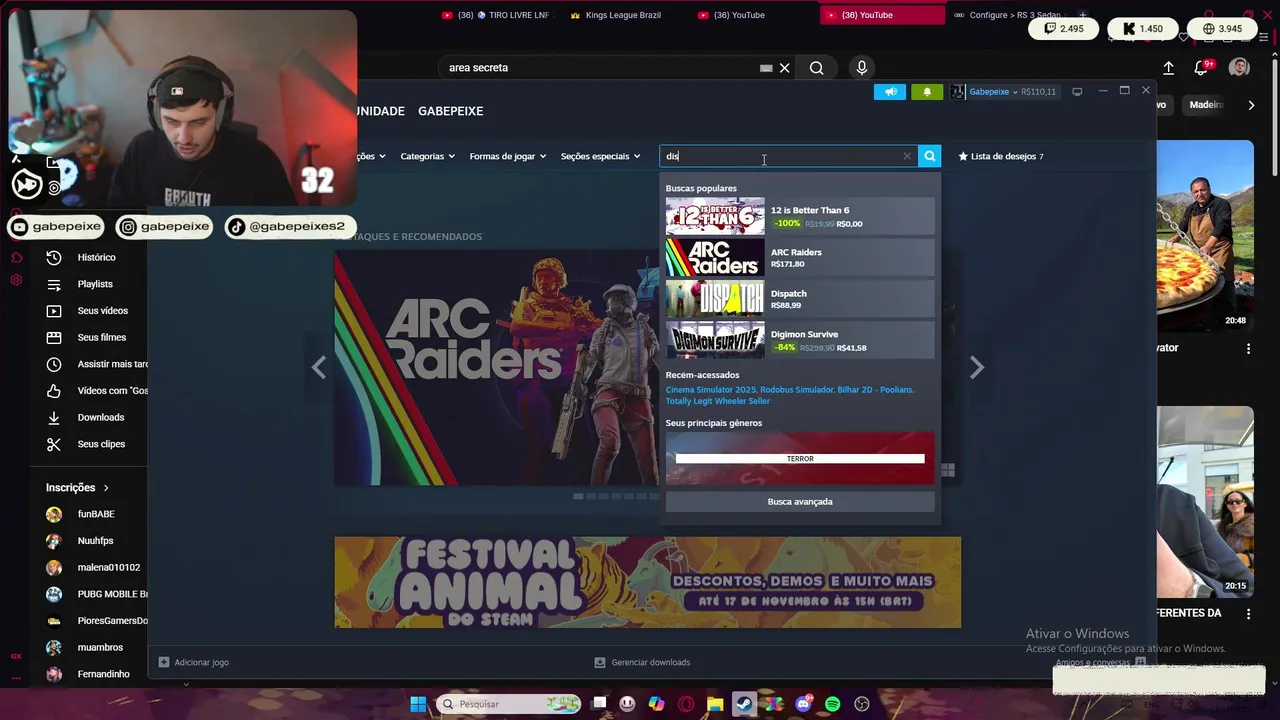Open GABEPEIXE profile tab in Steam
This screenshot has width=1280, height=720.
450,111
